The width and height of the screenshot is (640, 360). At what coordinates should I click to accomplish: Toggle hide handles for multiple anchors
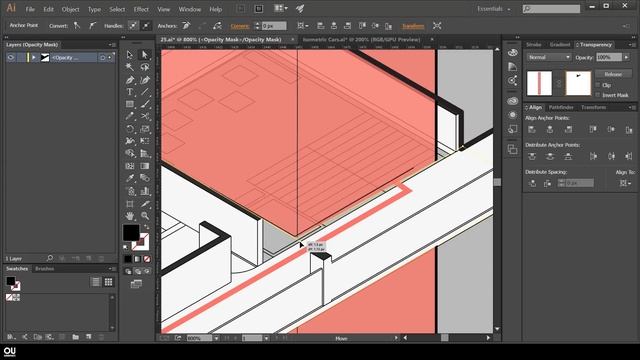tap(146, 26)
